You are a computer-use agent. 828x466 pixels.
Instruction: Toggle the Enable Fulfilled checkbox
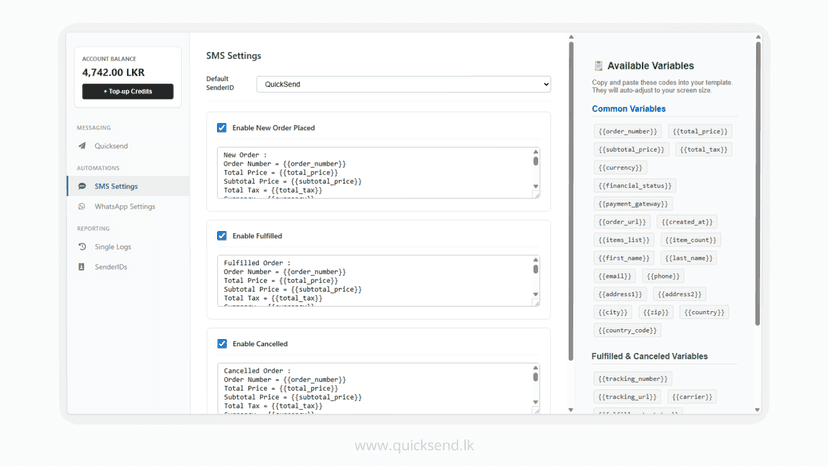point(222,236)
